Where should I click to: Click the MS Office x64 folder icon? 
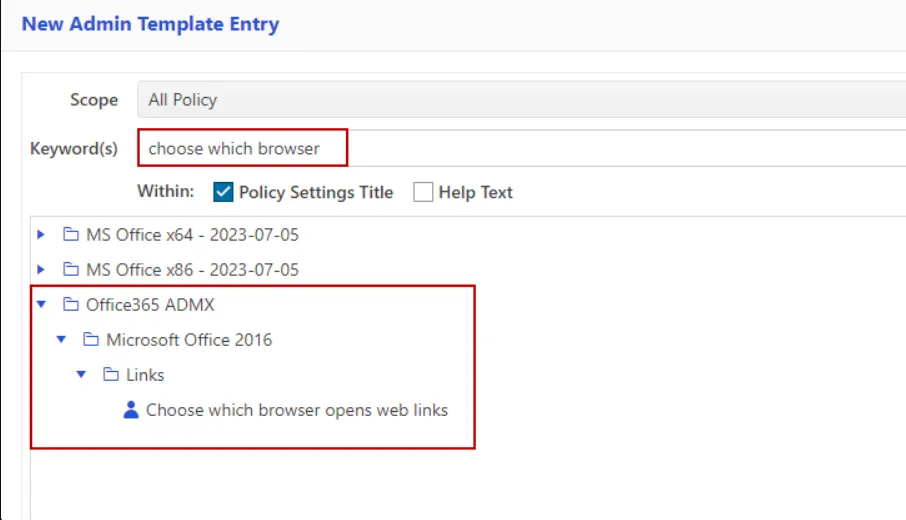[70, 235]
